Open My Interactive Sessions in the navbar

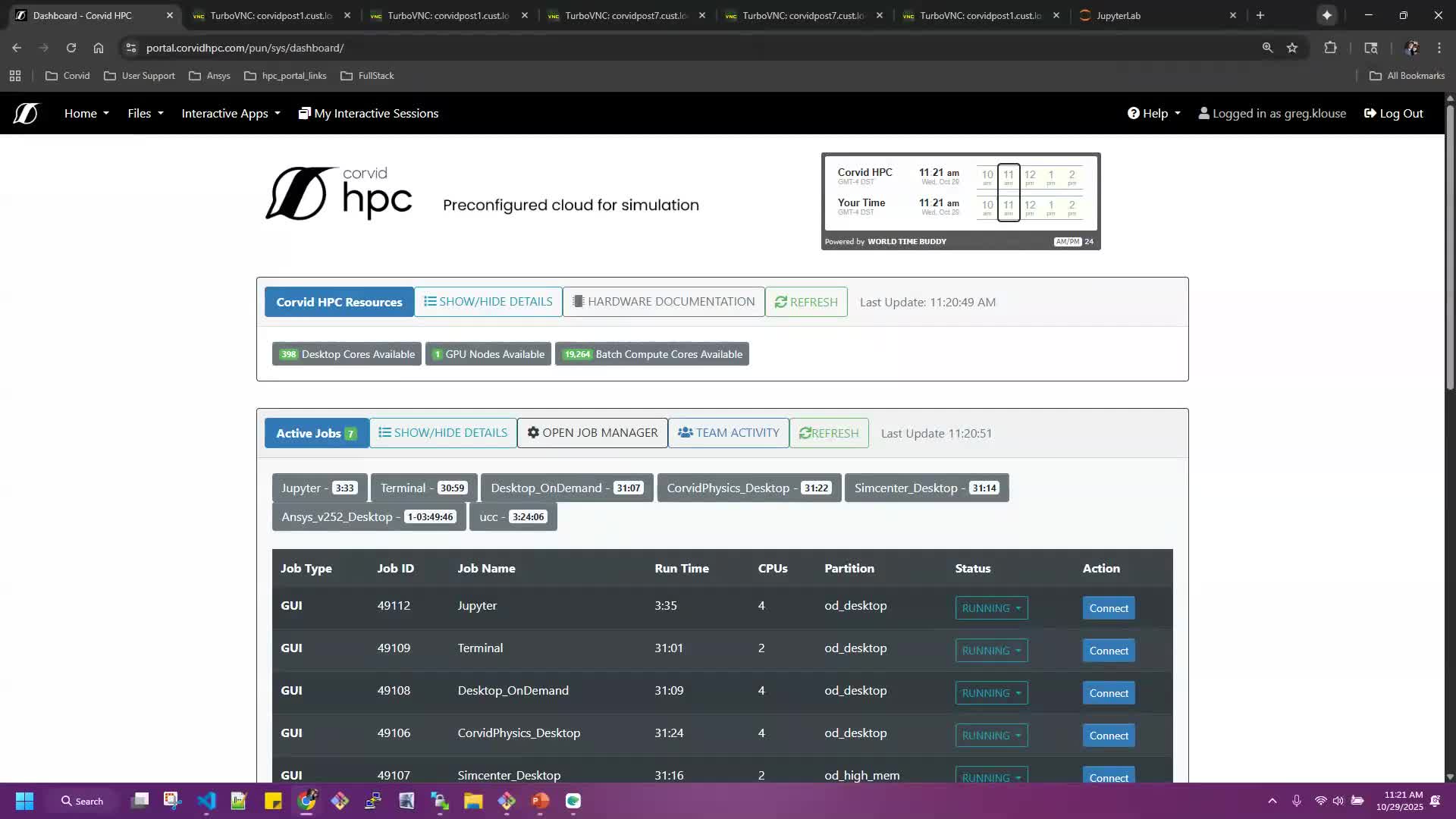[x=369, y=114]
